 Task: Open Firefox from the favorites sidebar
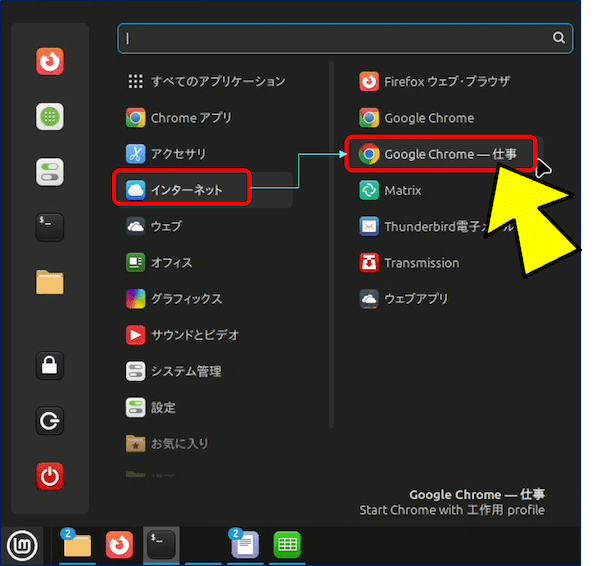pyautogui.click(x=50, y=62)
